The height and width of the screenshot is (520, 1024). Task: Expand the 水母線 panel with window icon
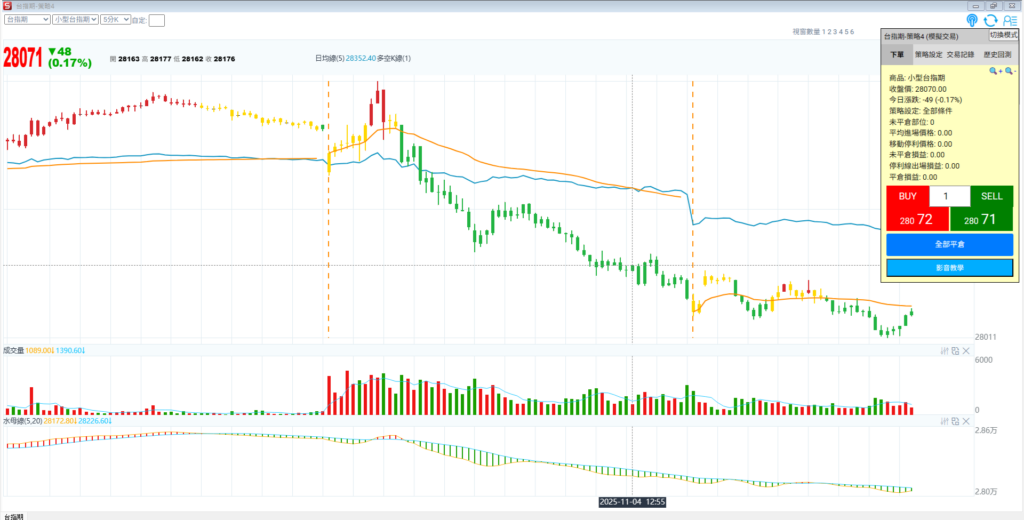click(955, 422)
